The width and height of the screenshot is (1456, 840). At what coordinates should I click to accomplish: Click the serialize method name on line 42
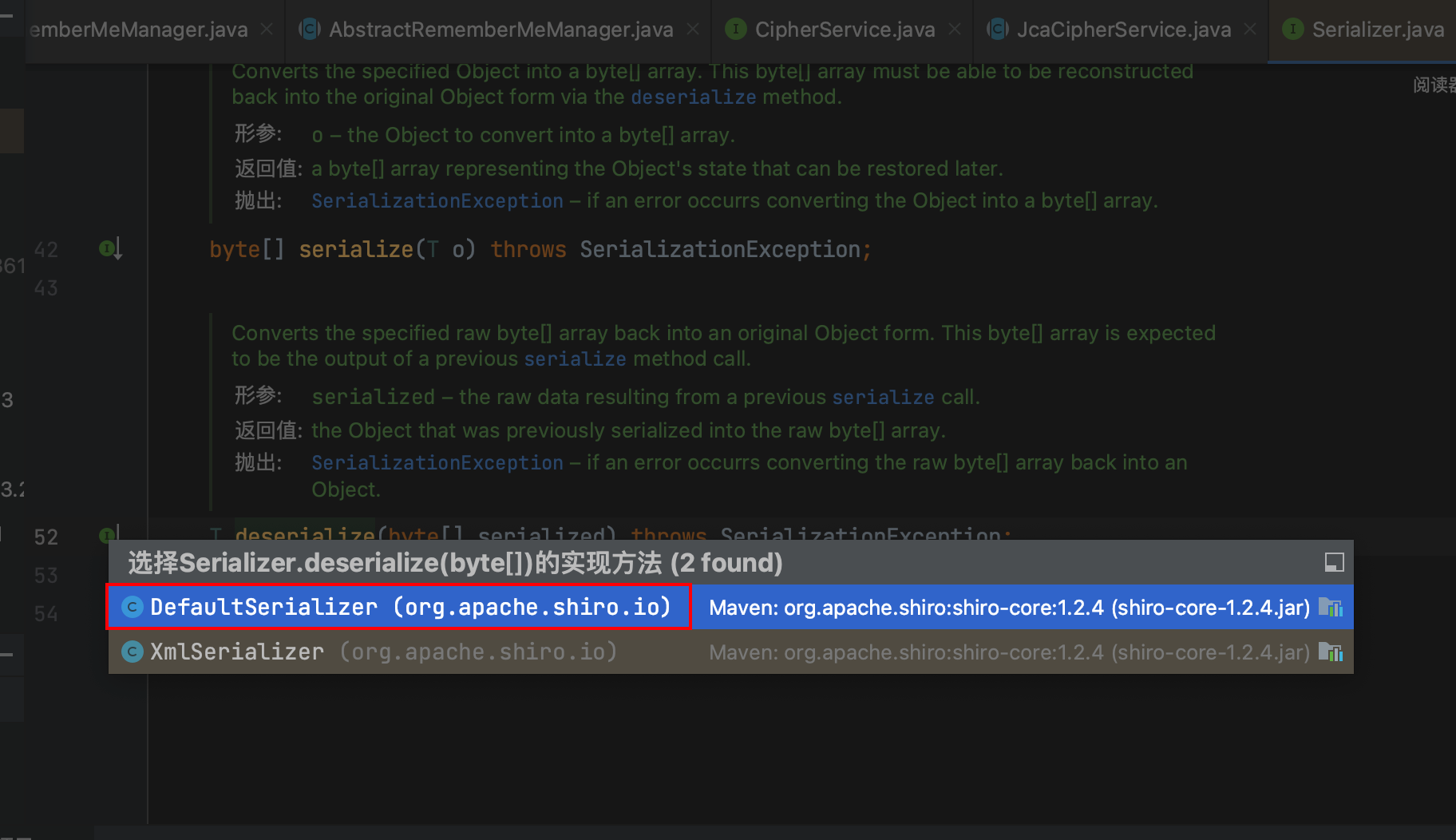pos(356,249)
